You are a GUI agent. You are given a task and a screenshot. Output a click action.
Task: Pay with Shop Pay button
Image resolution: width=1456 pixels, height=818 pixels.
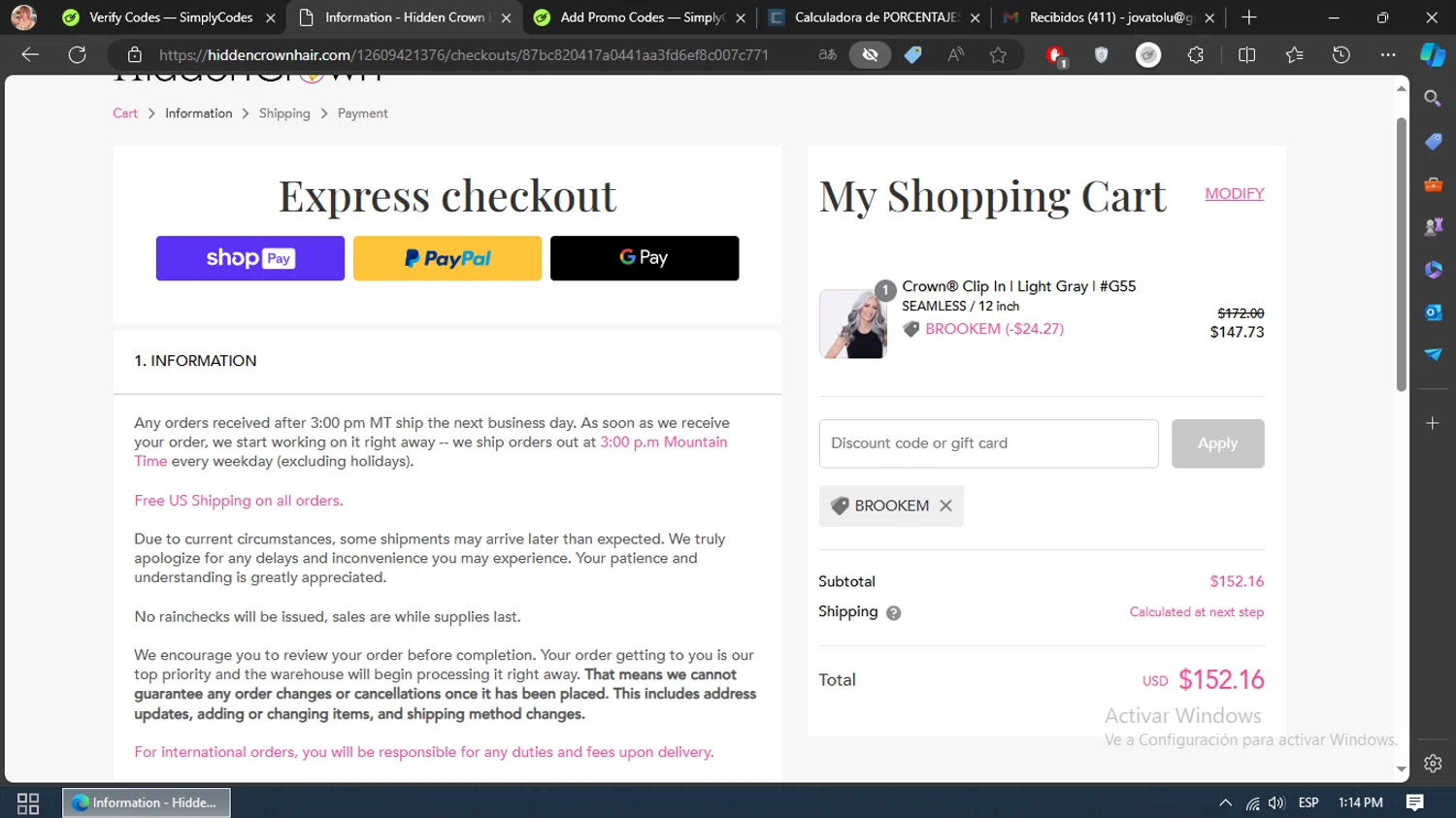pyautogui.click(x=250, y=258)
